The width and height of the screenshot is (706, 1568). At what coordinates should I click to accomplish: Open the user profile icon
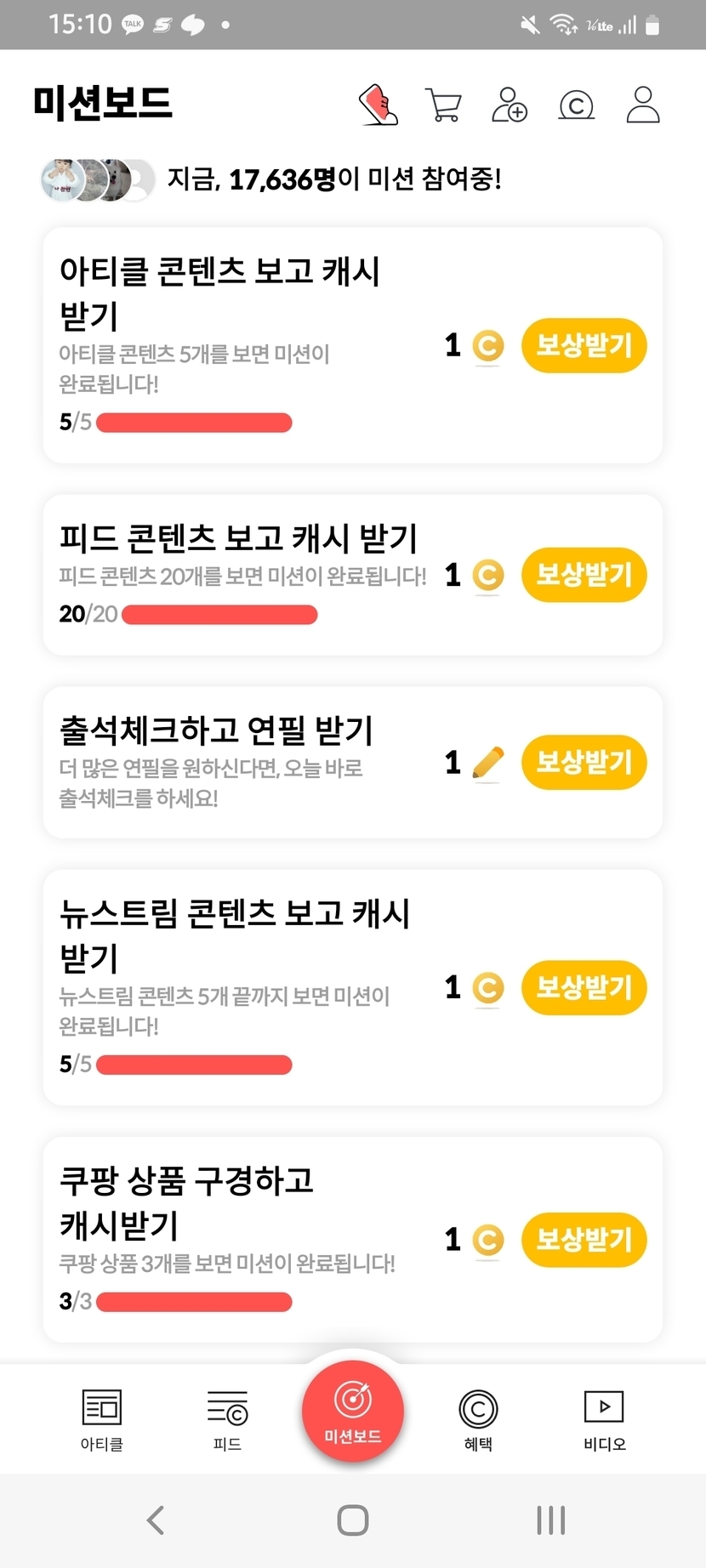point(642,105)
